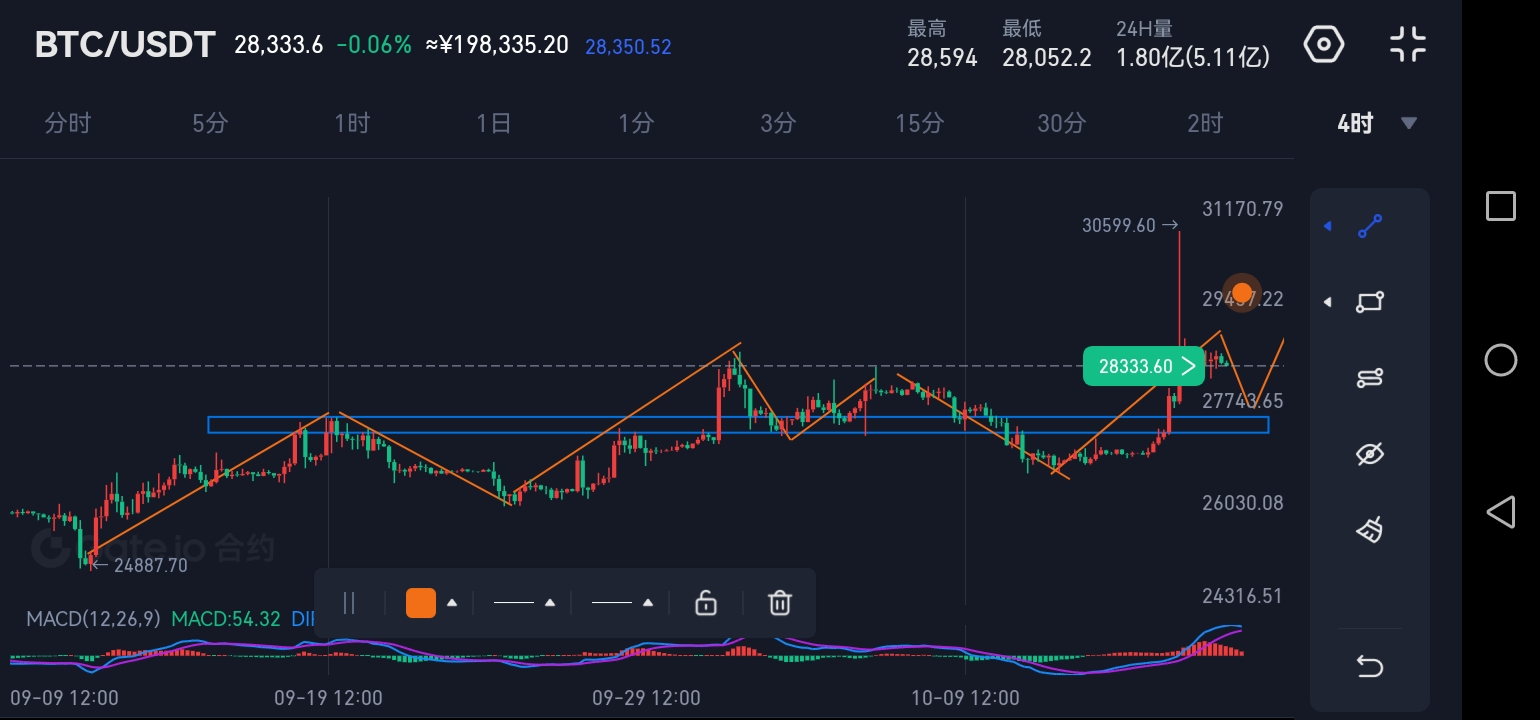
Task: Select the trend line drawing tool
Action: tap(1369, 227)
